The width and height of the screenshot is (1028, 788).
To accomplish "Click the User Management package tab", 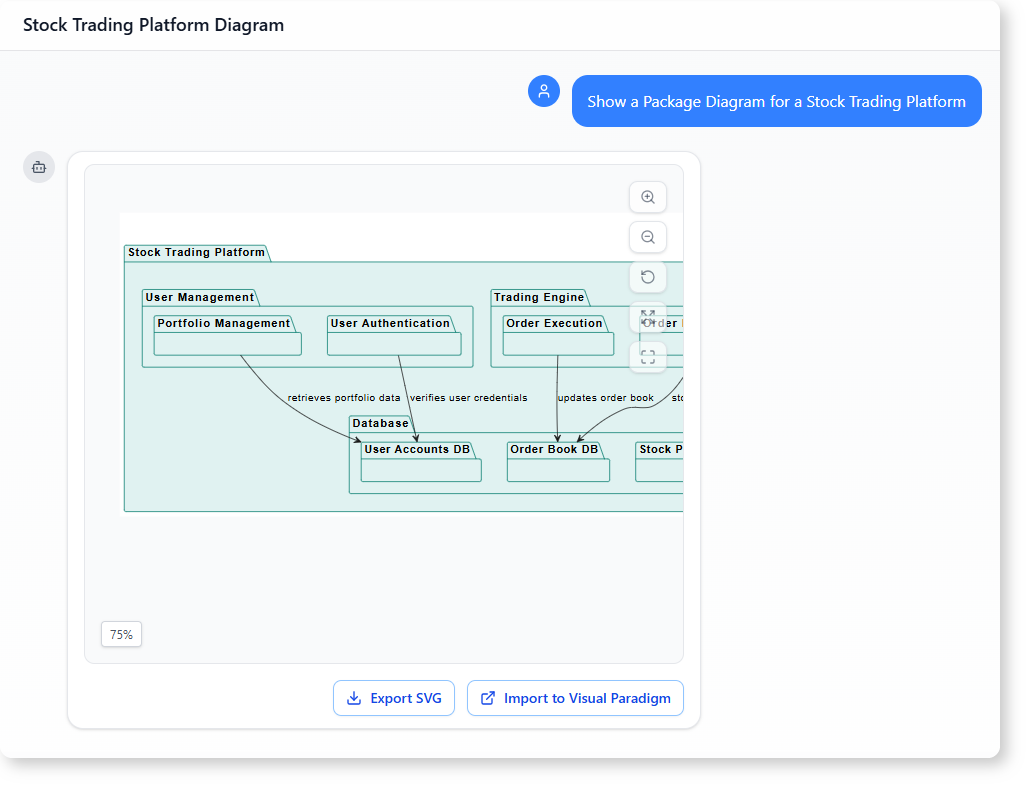I will click(x=200, y=297).
